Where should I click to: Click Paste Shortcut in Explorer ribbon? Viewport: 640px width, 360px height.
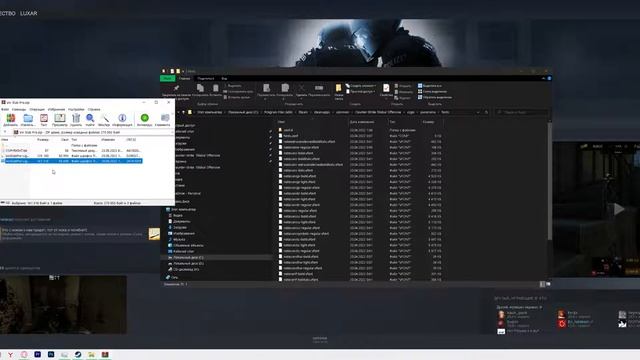pyautogui.click(x=237, y=97)
